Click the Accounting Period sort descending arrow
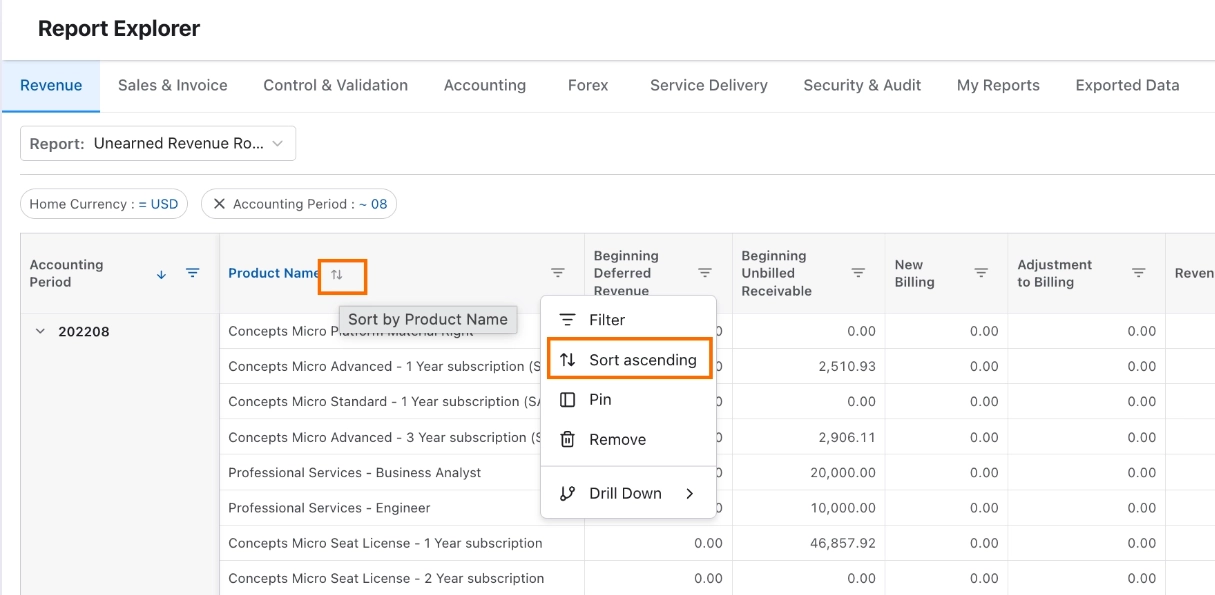The image size is (1215, 595). click(x=161, y=274)
